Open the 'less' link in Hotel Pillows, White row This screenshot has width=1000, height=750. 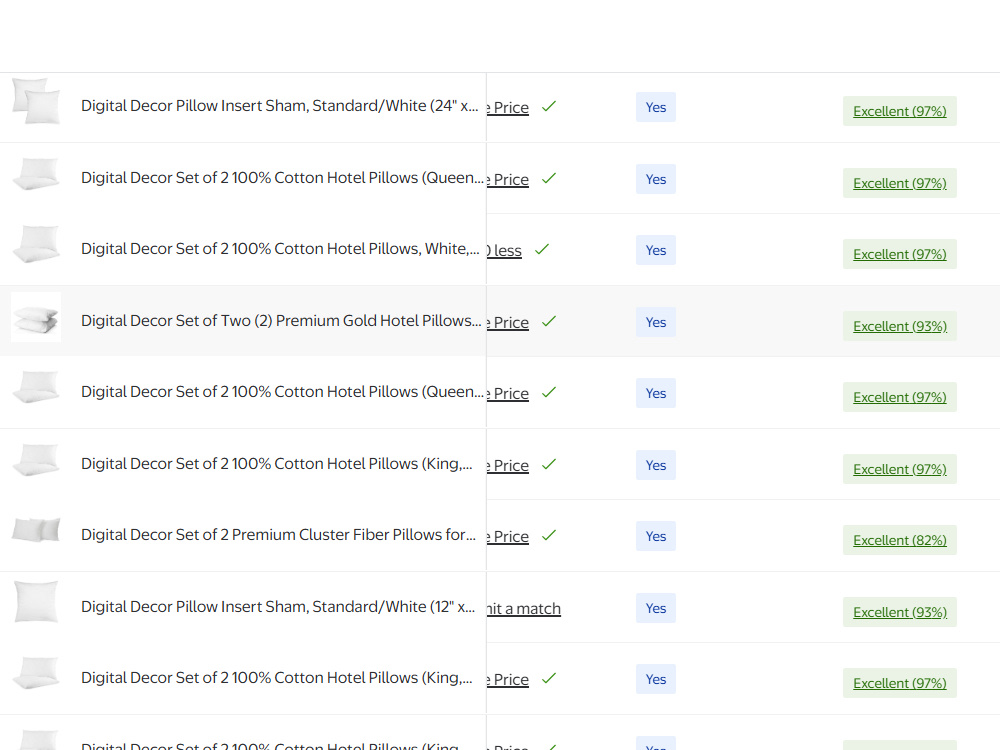coord(504,251)
